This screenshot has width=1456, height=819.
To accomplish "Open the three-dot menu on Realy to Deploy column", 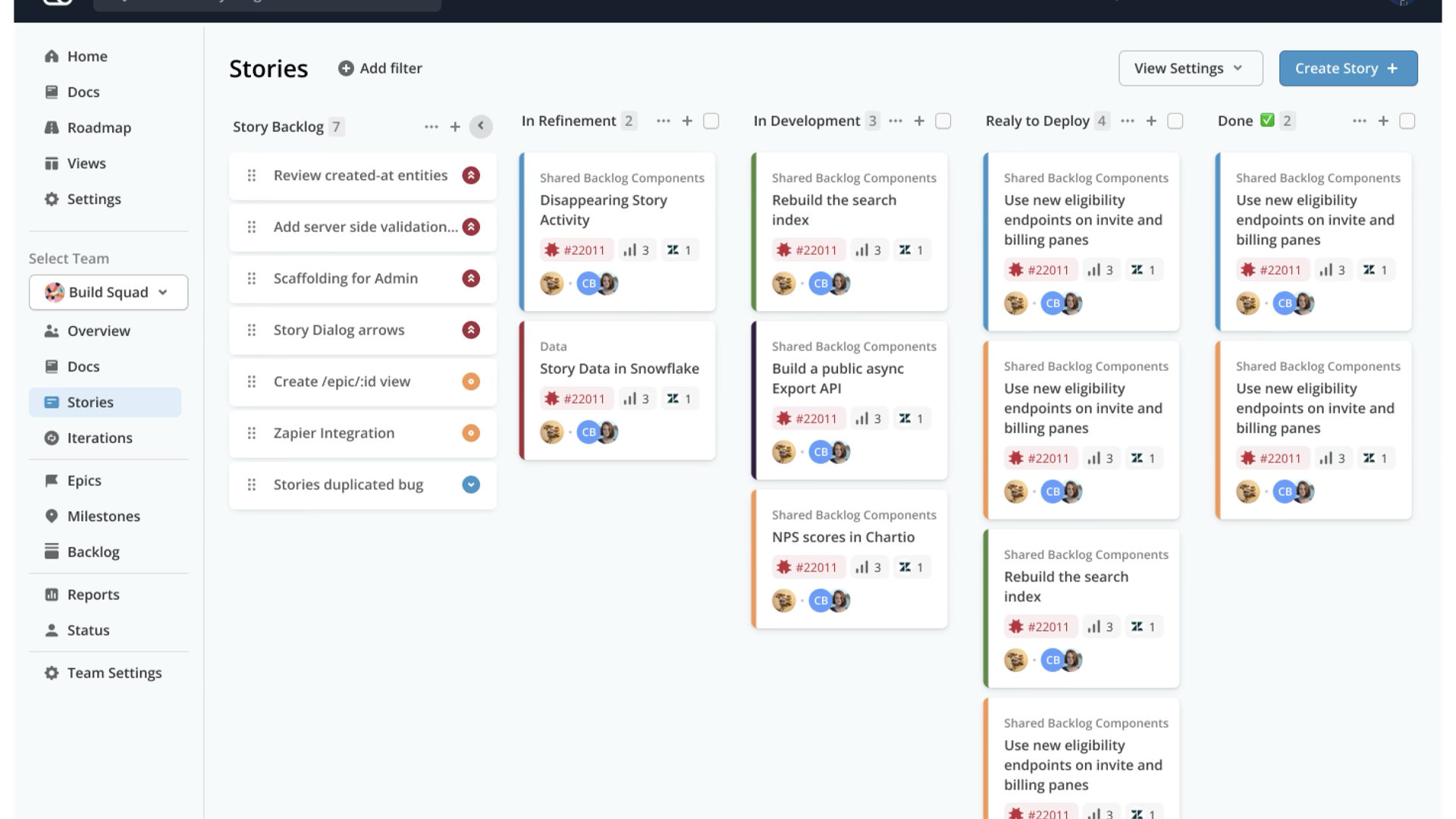I will click(1128, 121).
